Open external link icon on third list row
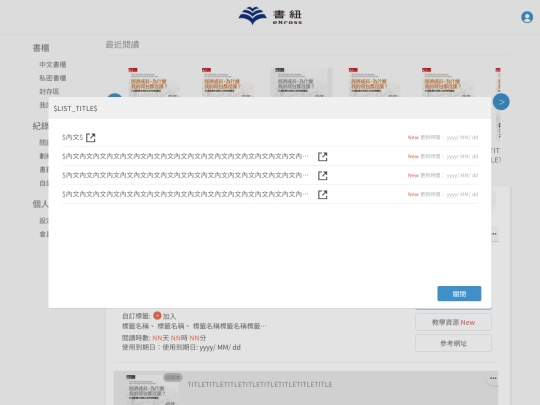The image size is (540, 405). tap(322, 175)
